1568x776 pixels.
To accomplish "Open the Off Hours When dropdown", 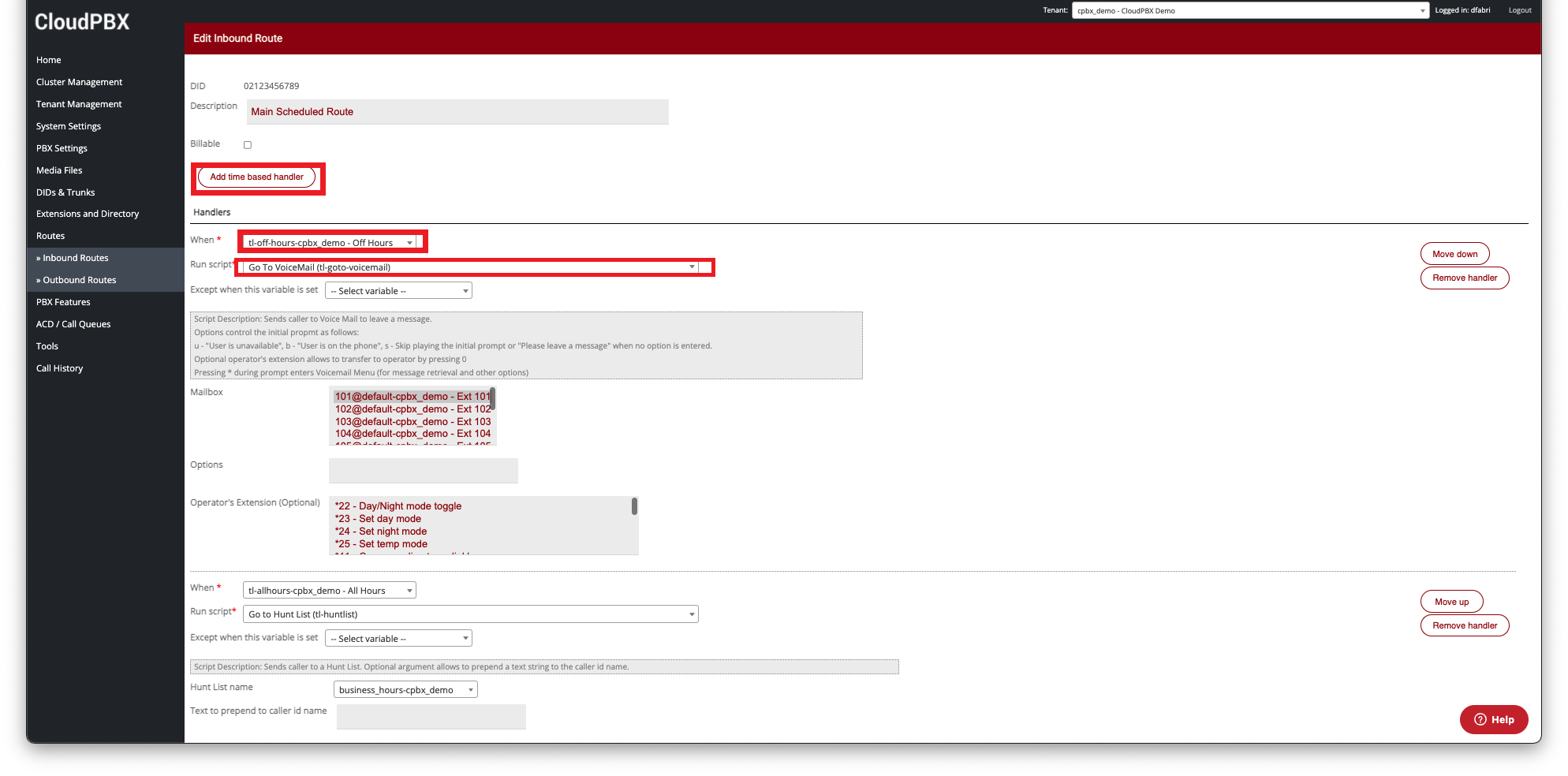I will pyautogui.click(x=330, y=243).
